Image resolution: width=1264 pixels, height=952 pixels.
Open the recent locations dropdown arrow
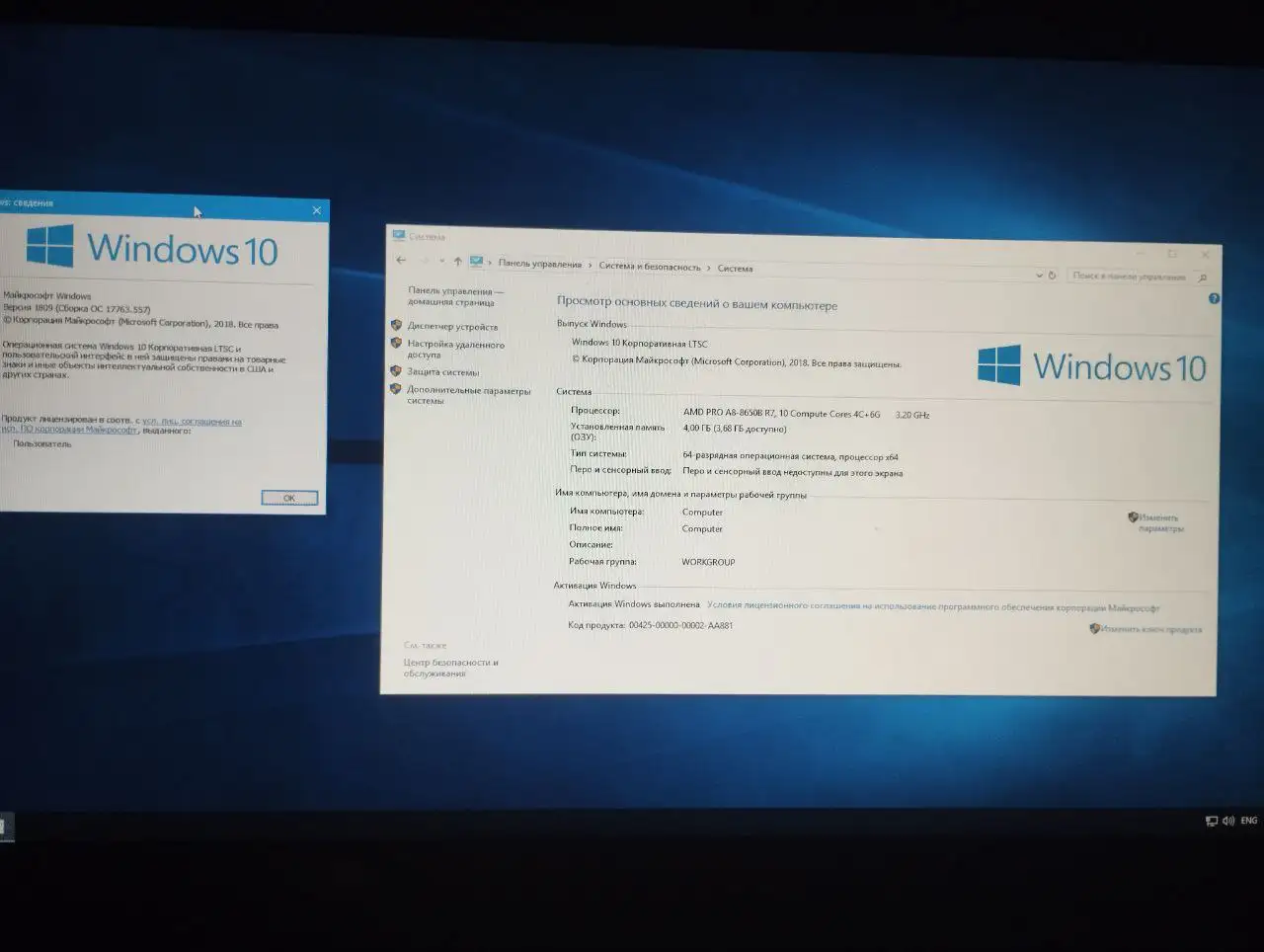pos(441,262)
